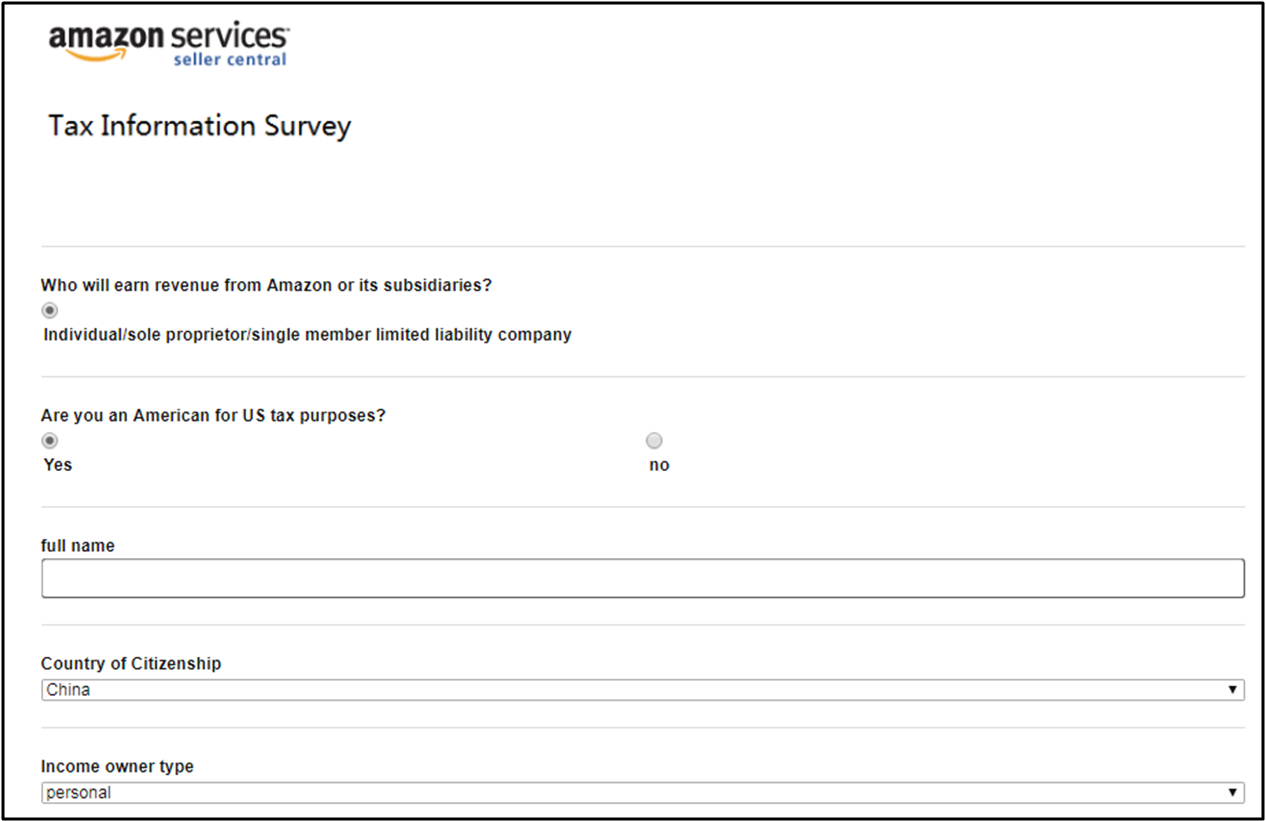Click the Amazon Services logo
Viewport: 1266px width, 821px height.
(168, 38)
